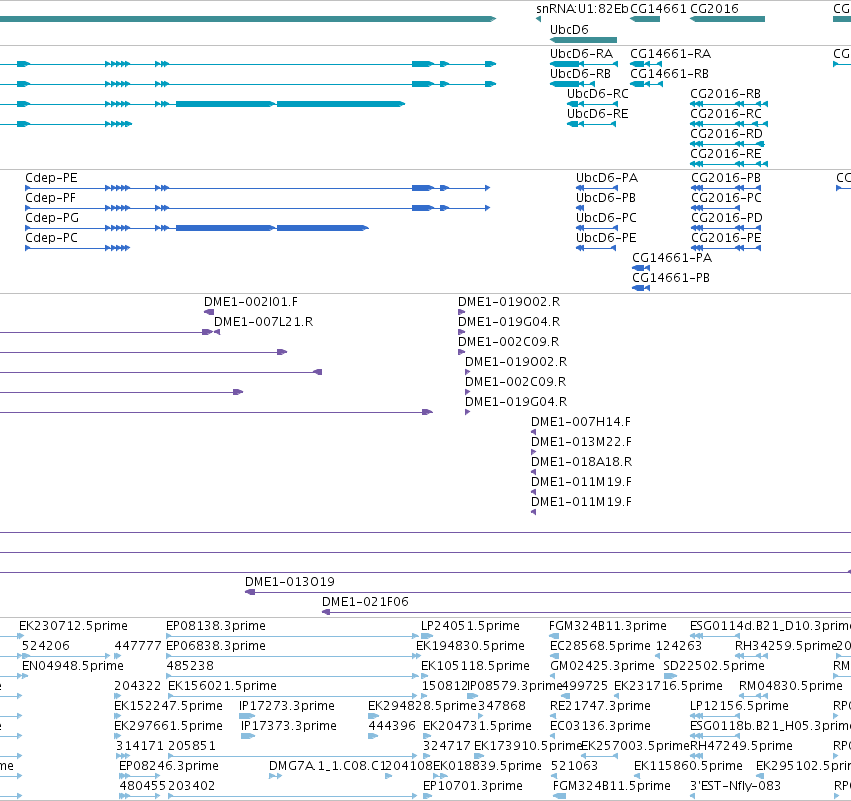Viewport: 851px width, 801px height.
Task: Select the CG14661-PA protein label
Action: point(672,258)
